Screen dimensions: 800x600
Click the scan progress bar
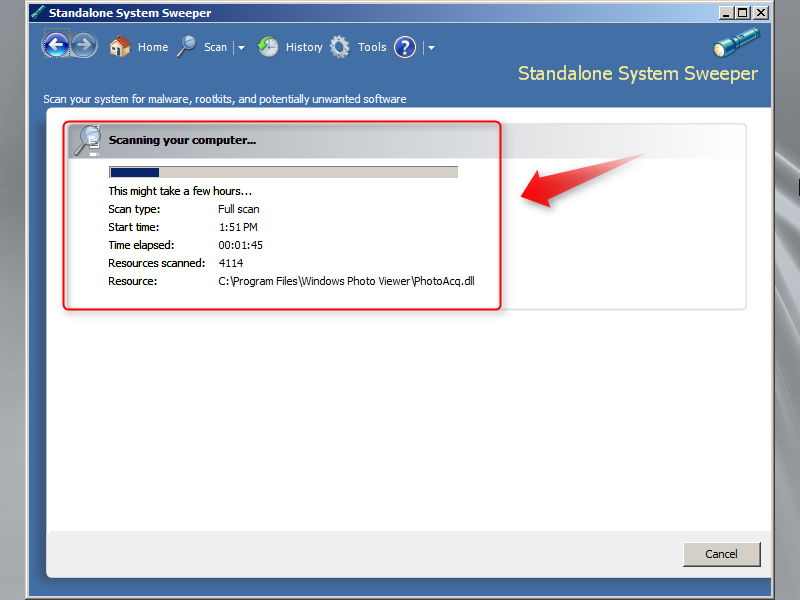[283, 171]
